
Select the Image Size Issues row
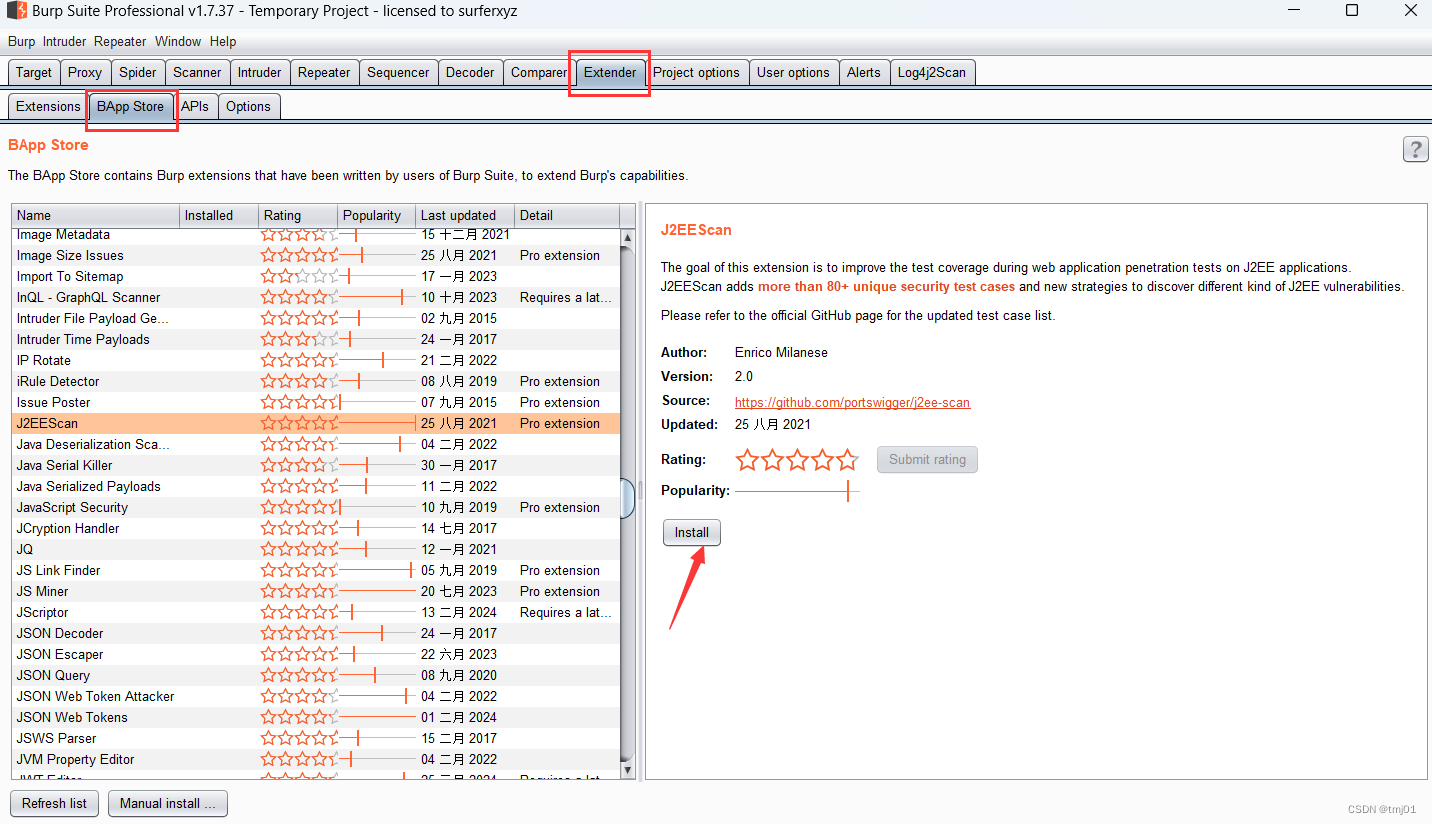[x=316, y=255]
